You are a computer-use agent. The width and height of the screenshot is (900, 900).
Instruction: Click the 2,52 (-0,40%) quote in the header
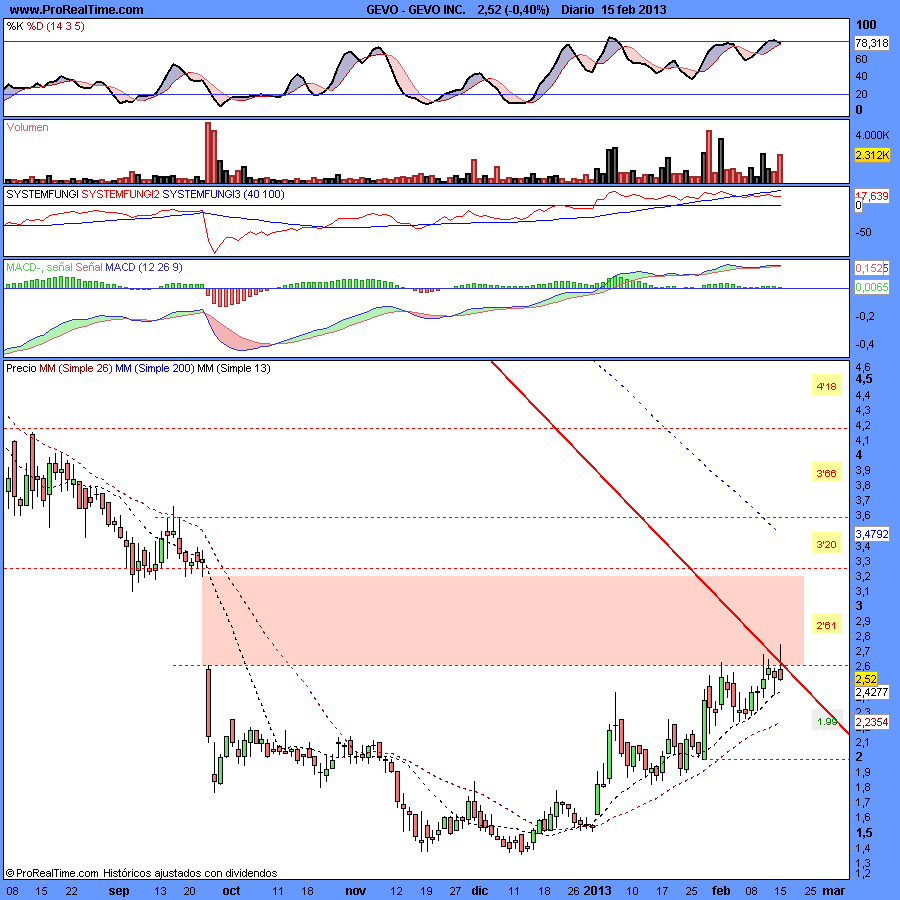pos(513,10)
